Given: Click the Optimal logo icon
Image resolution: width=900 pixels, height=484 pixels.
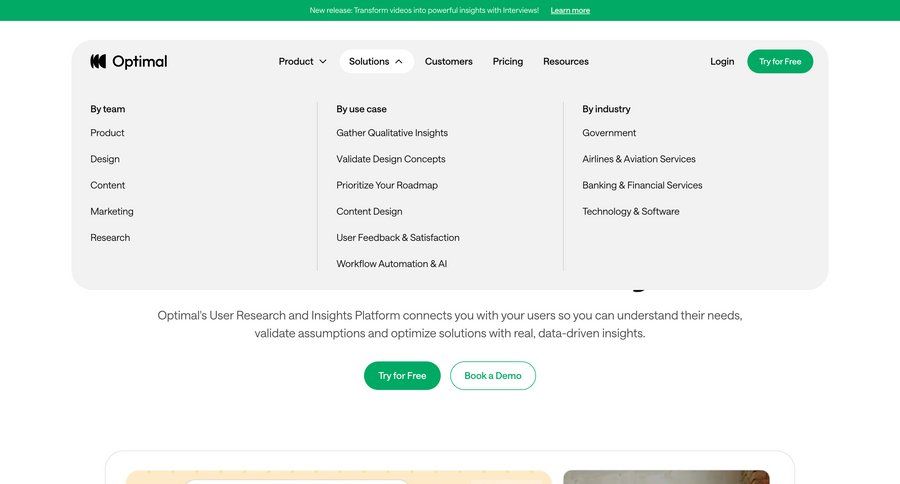Looking at the screenshot, I should 98,61.
